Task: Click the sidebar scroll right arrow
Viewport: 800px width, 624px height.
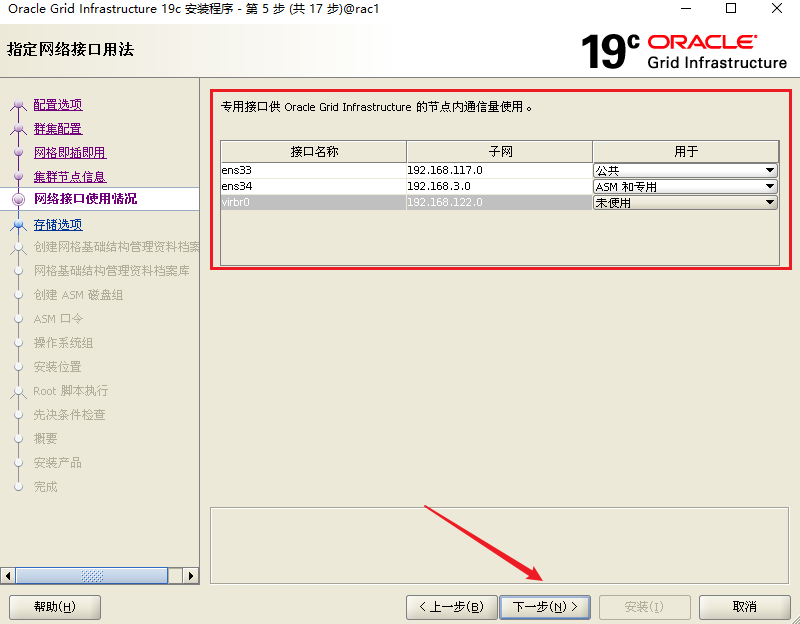Action: click(191, 576)
